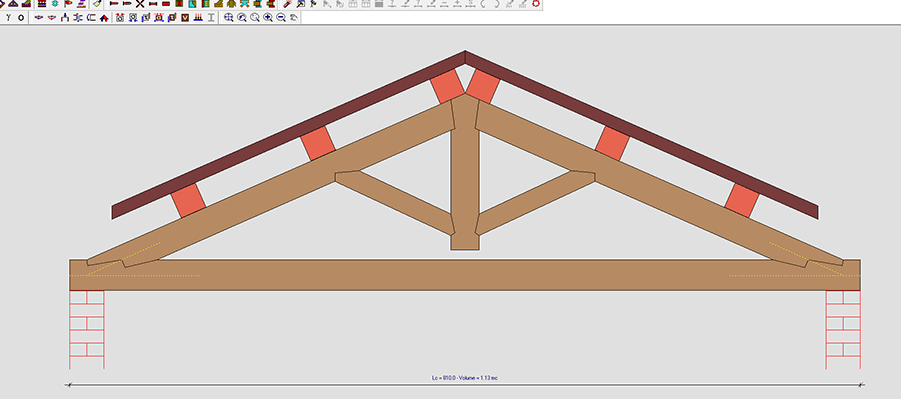This screenshot has height=399, width=901.
Task: Click the black X delete icon
Action: coord(140,3)
